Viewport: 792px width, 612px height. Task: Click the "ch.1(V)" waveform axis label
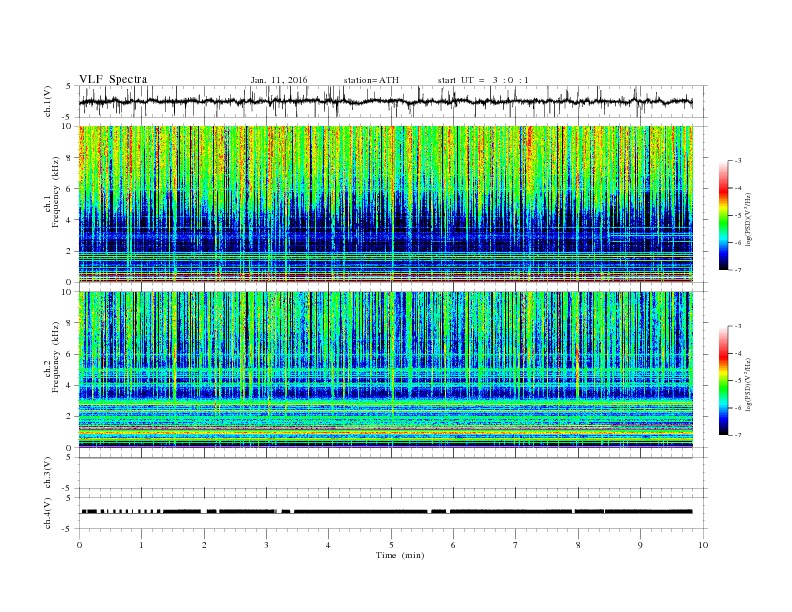point(48,101)
